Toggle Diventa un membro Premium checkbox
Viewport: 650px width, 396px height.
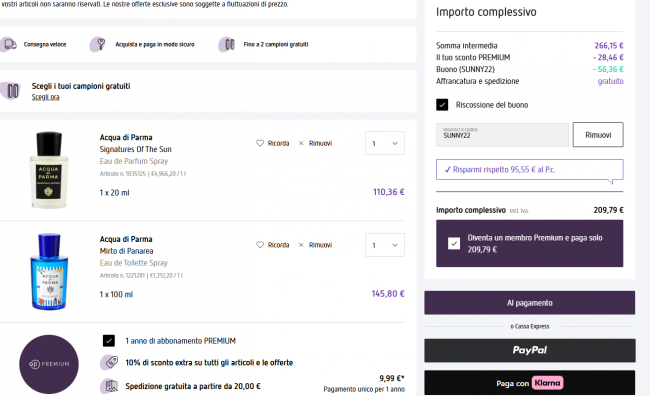click(x=454, y=243)
